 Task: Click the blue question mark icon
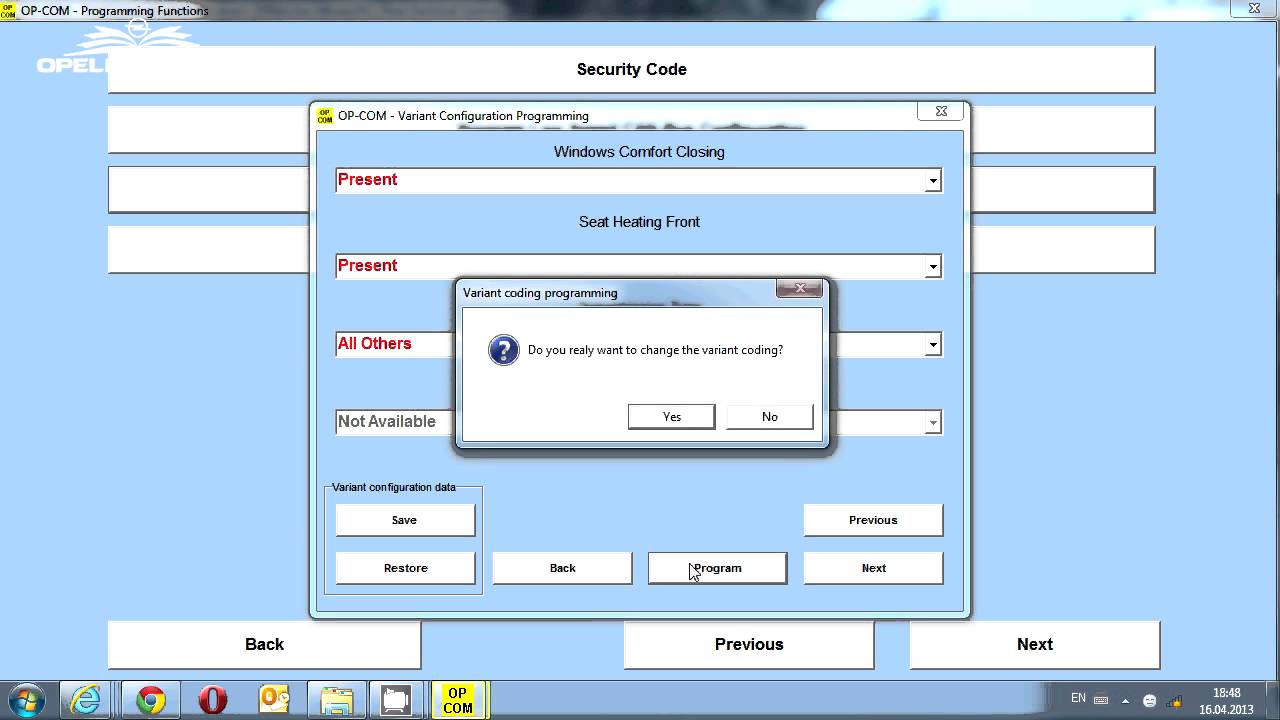503,350
